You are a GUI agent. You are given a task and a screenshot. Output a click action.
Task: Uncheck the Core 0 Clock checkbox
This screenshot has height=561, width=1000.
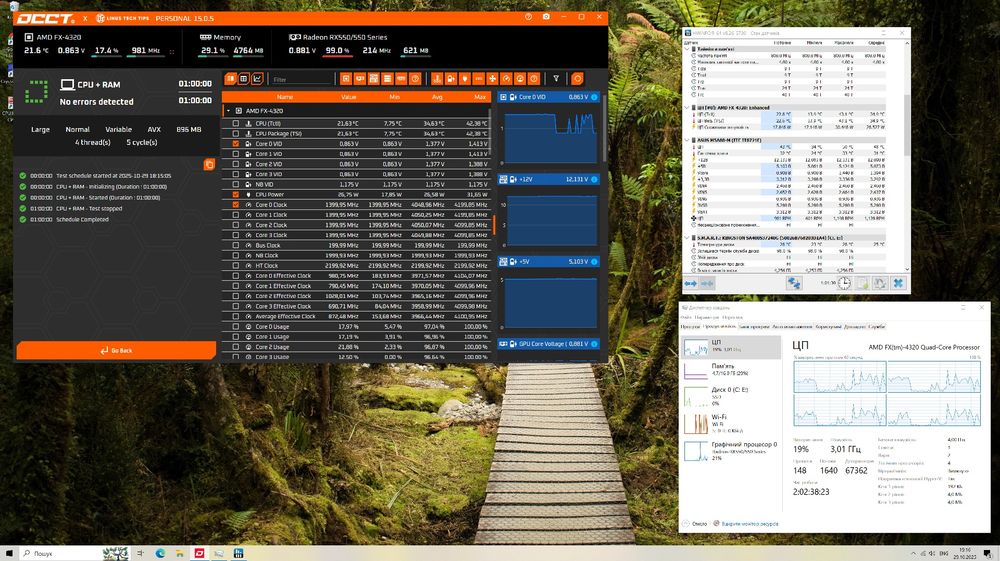pyautogui.click(x=236, y=205)
